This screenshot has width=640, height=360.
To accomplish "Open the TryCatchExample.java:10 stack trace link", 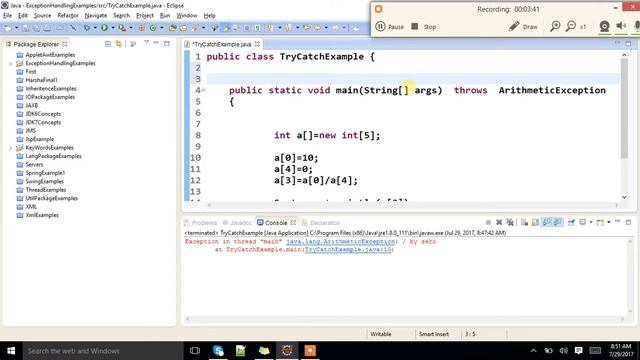I will tap(348, 249).
